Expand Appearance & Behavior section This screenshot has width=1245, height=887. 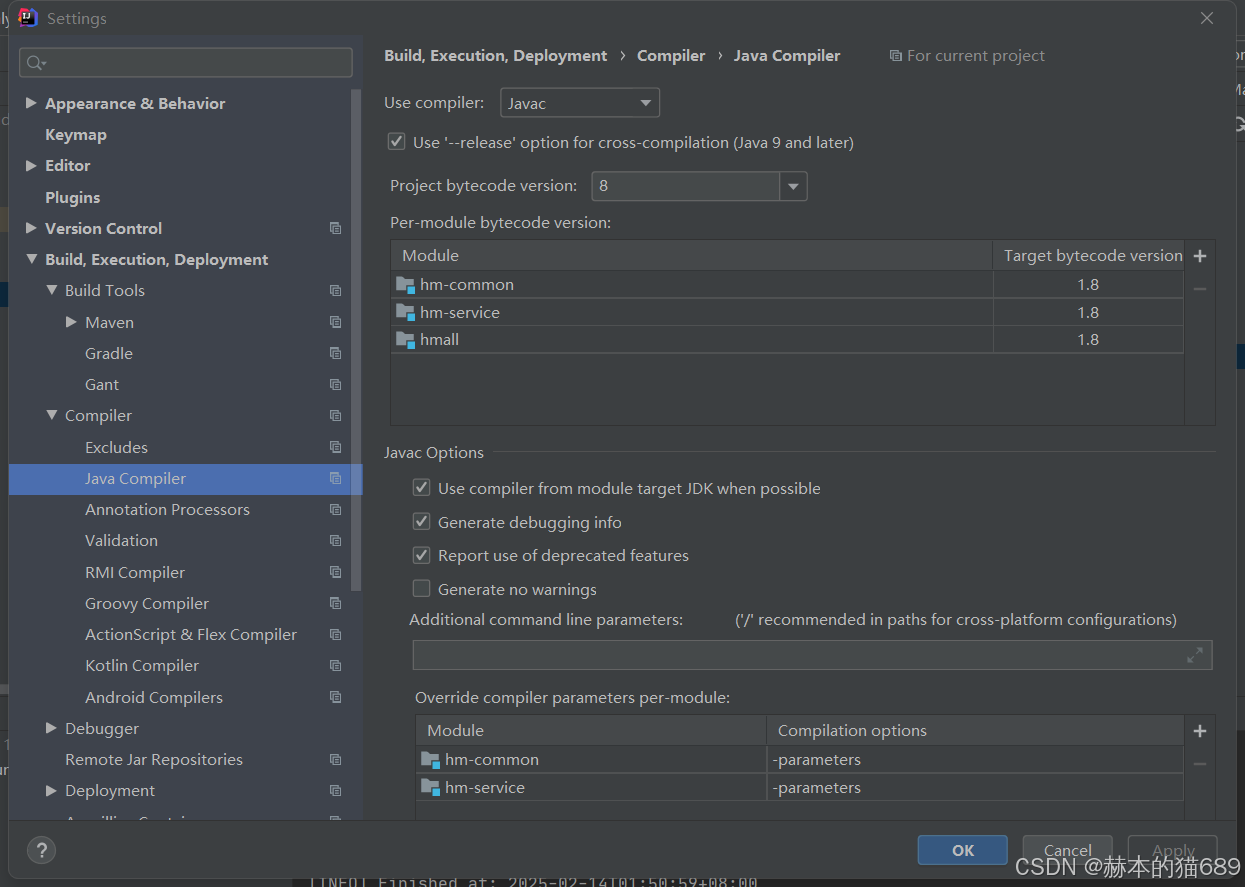tap(31, 103)
